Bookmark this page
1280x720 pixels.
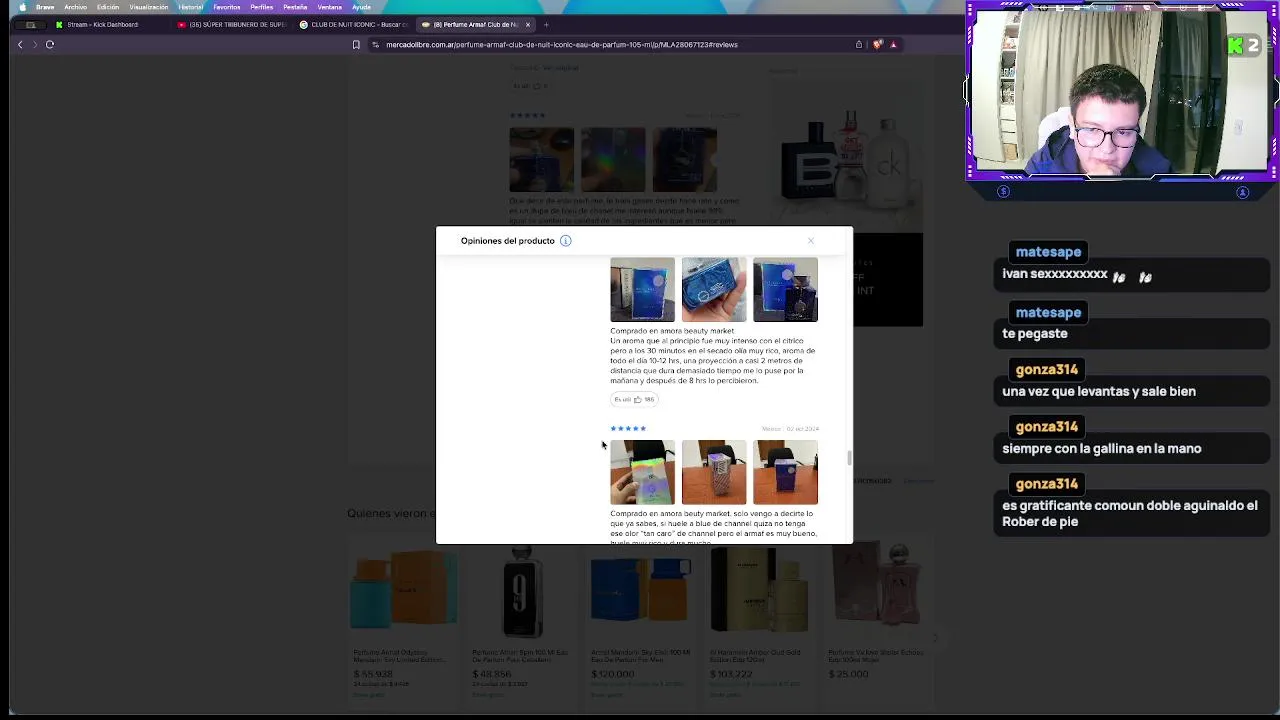(356, 44)
